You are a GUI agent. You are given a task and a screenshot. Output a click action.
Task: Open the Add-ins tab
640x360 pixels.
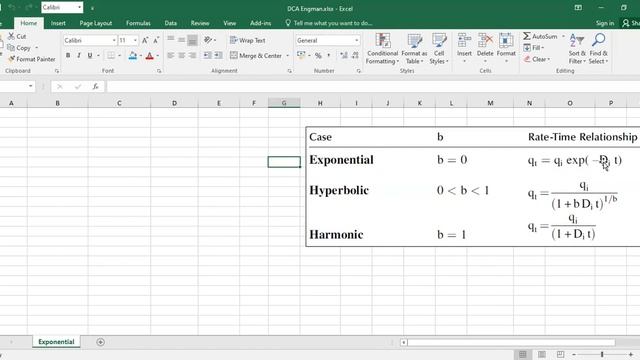[x=260, y=23]
